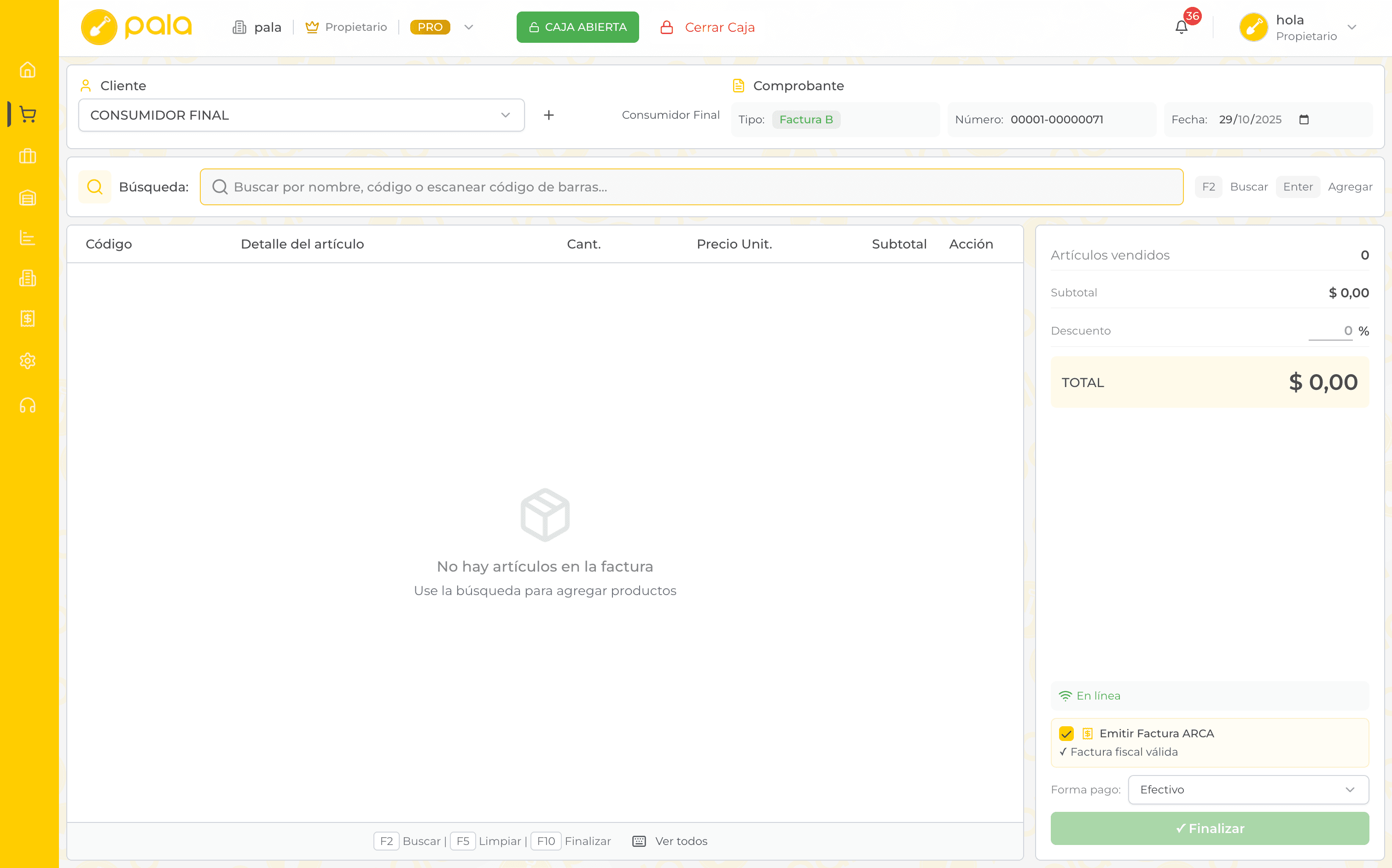Toggle the En línea connection indicator
The image size is (1392, 868).
[1090, 695]
